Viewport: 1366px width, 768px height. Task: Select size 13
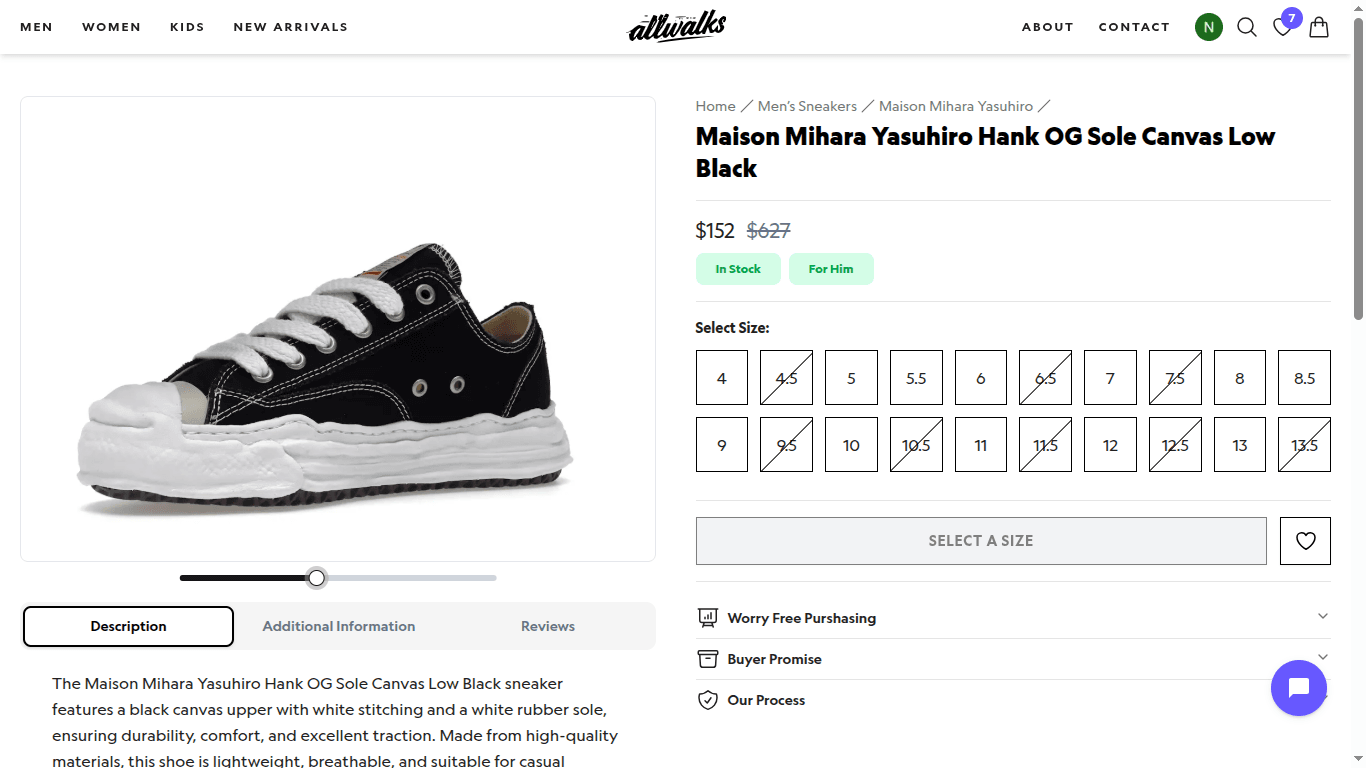1239,444
